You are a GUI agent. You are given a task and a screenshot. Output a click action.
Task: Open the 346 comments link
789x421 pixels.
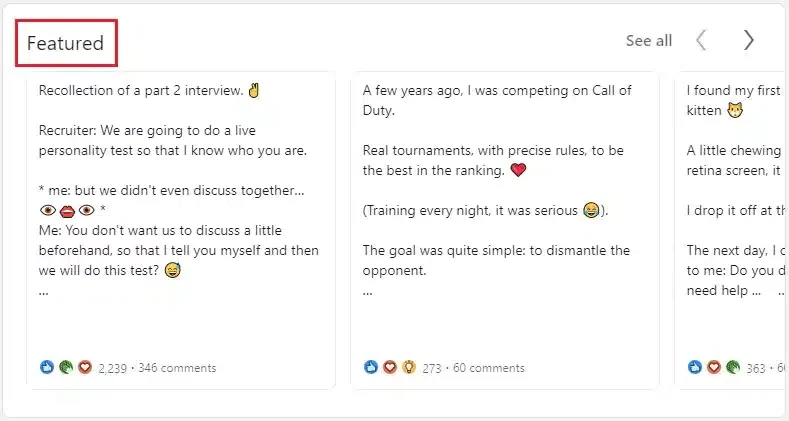click(x=177, y=368)
